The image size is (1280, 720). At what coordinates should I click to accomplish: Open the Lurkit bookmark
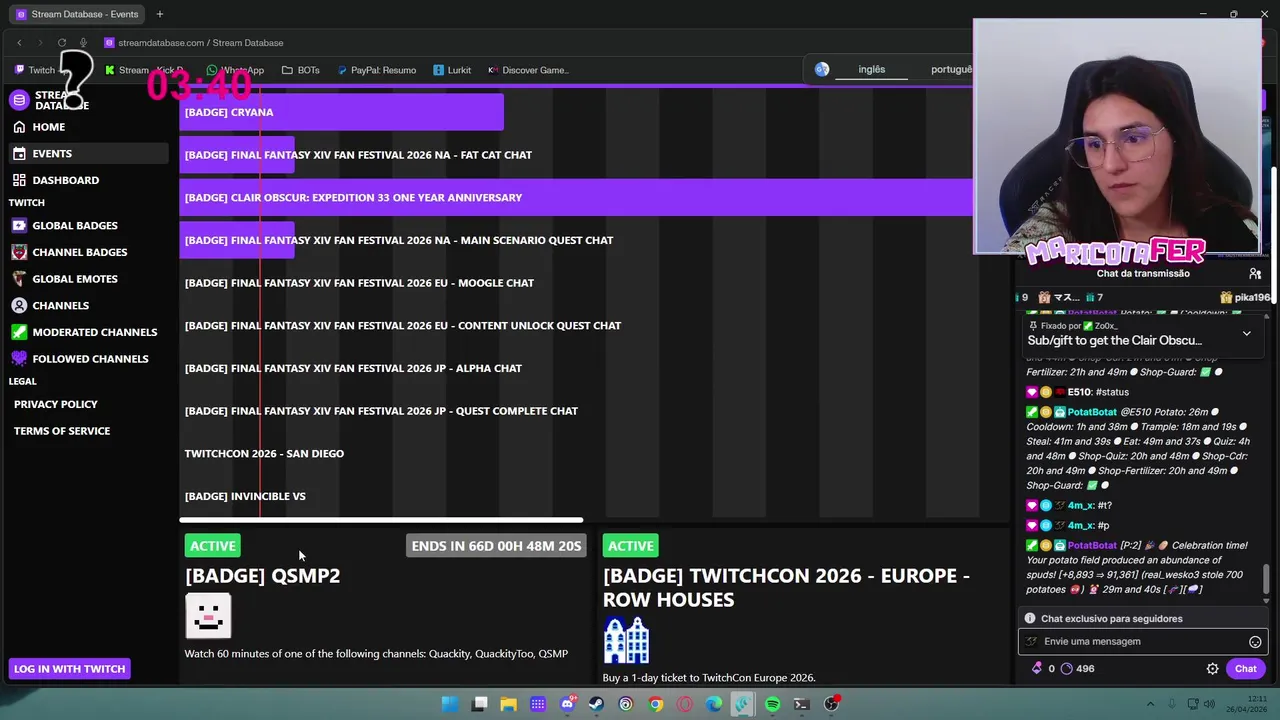452,70
